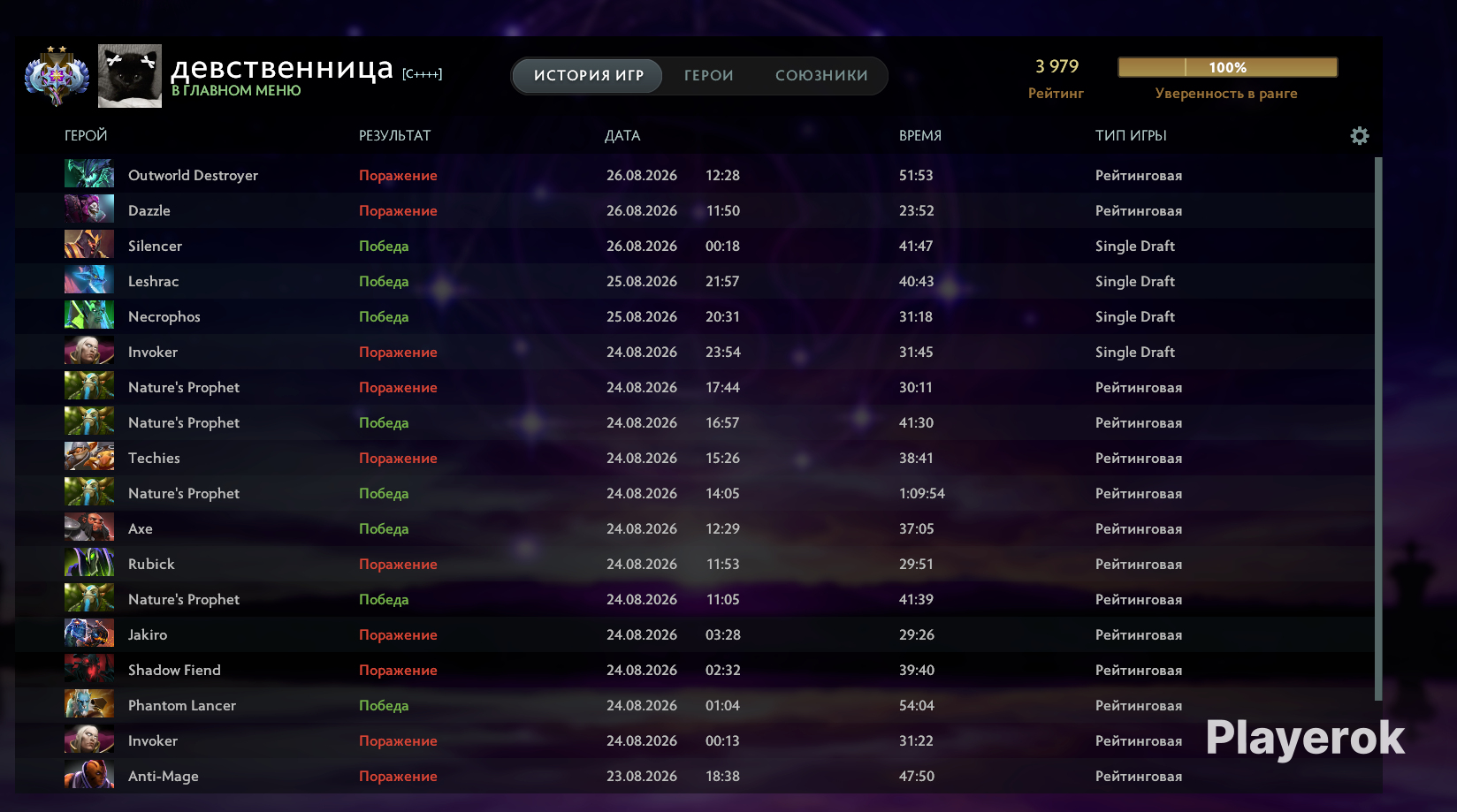Click the Leshrac hero portrait
Screen dimensions: 1457x812
point(89,279)
